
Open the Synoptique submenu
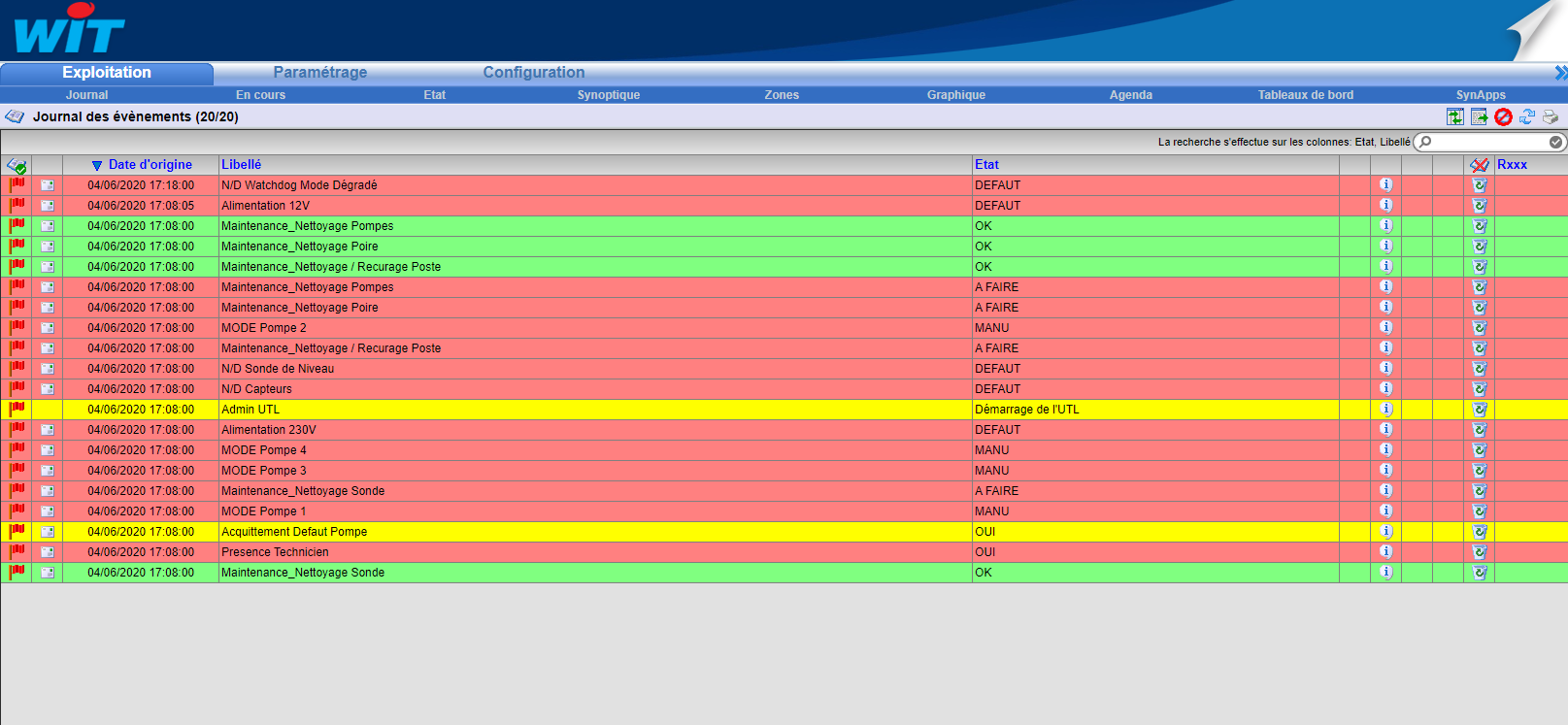(x=608, y=95)
